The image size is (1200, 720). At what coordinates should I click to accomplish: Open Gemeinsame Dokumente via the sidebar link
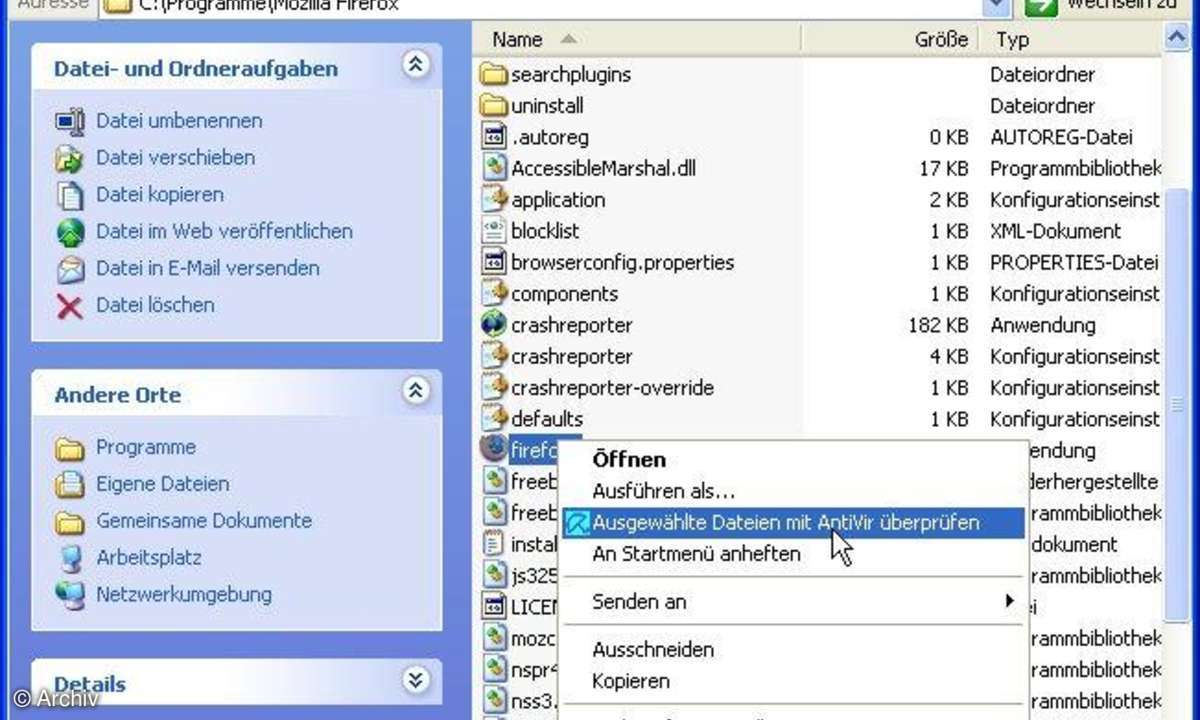point(203,521)
